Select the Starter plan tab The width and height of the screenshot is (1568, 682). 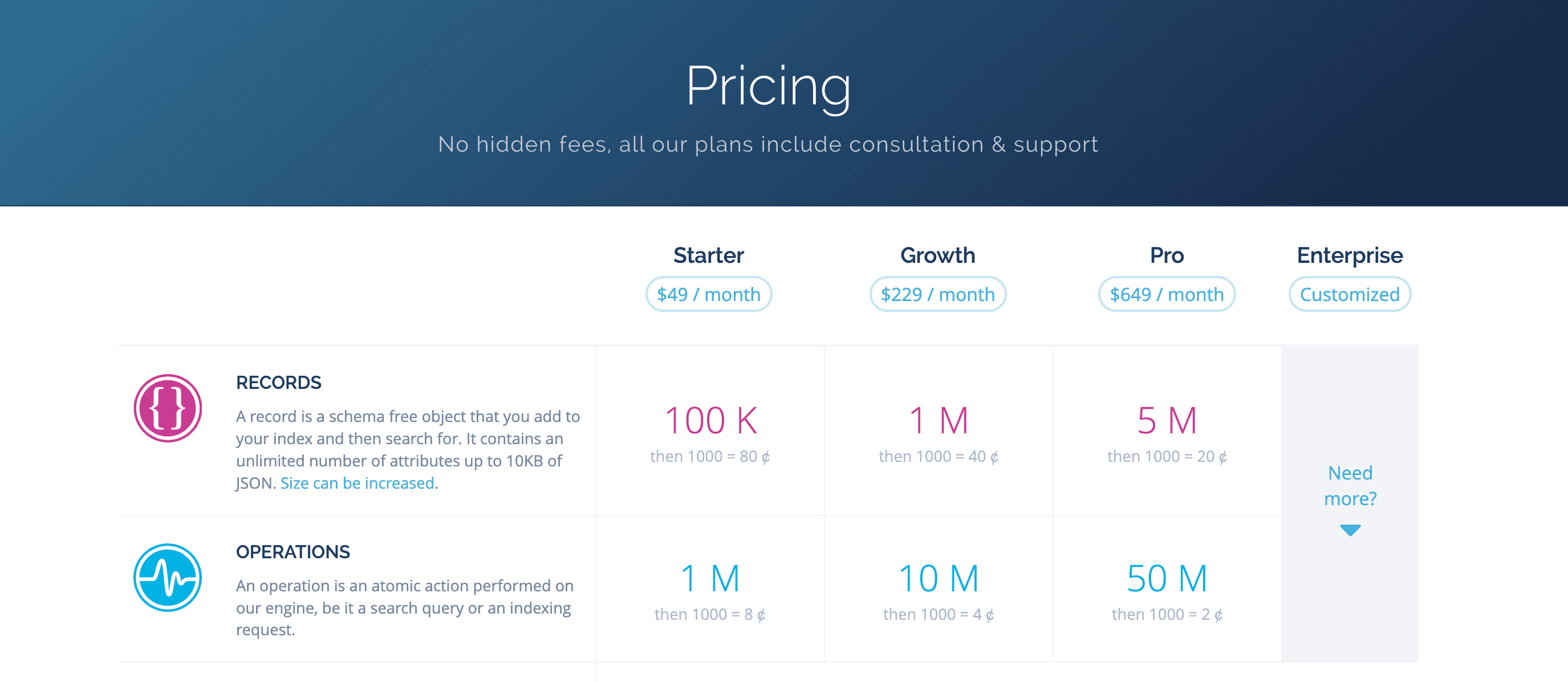coord(708,255)
